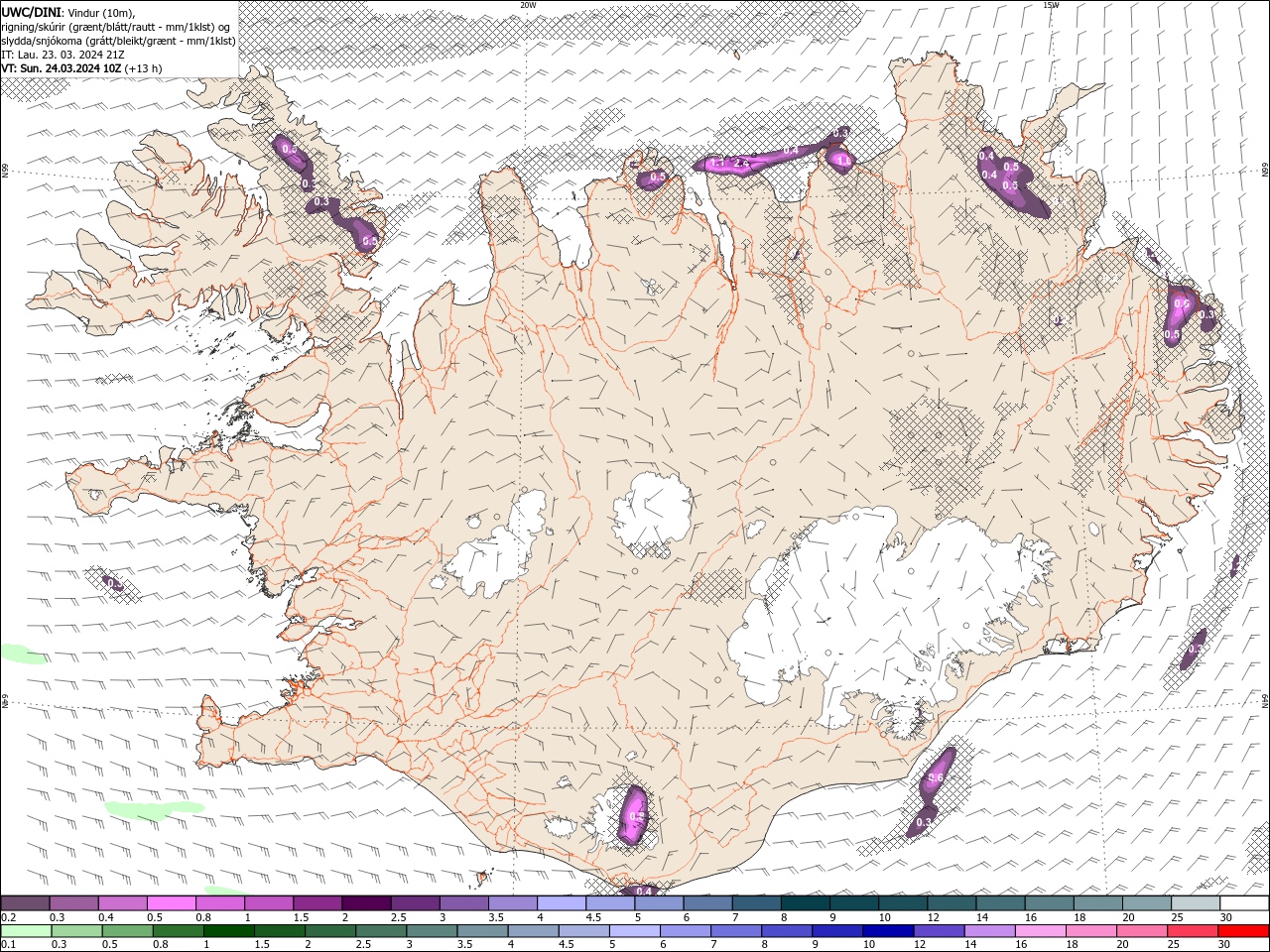Click the 1.5 swatch in top legend row
The height and width of the screenshot is (952, 1270).
coord(317,903)
